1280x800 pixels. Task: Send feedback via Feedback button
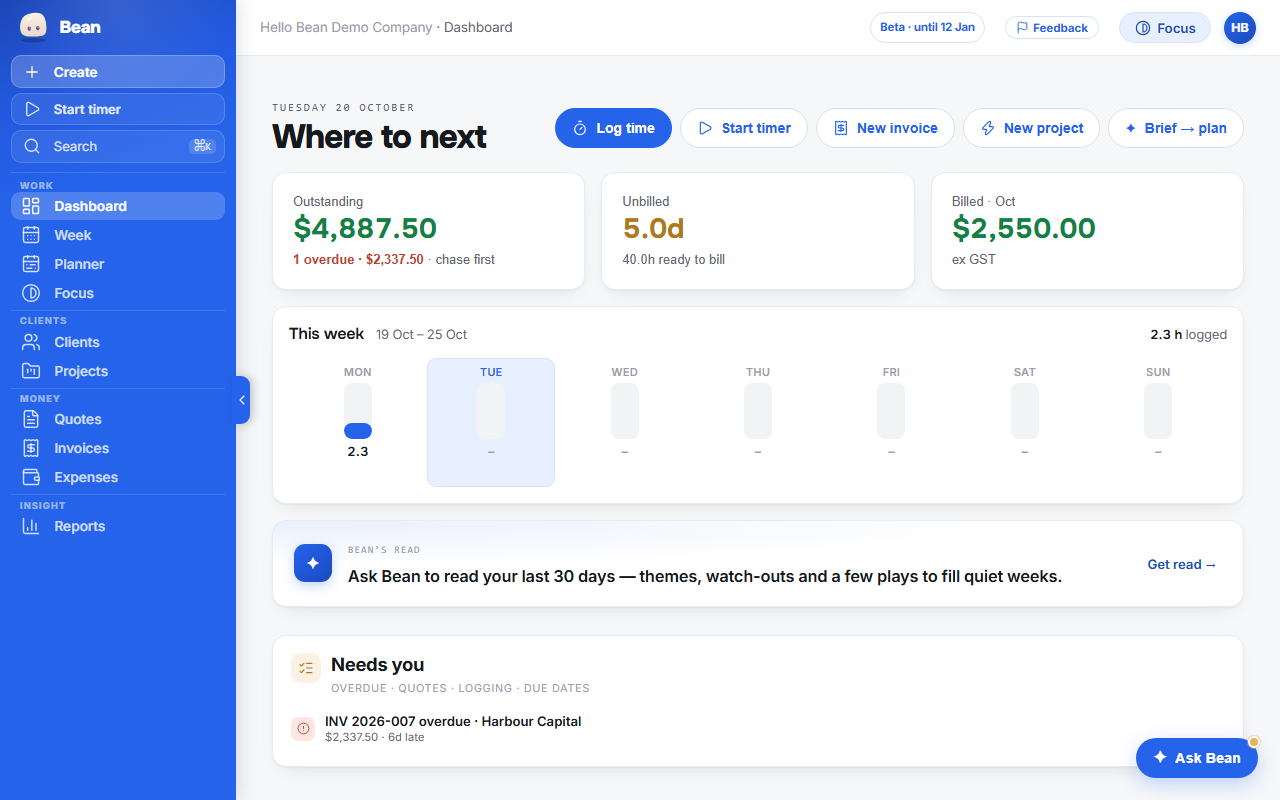[x=1052, y=28]
